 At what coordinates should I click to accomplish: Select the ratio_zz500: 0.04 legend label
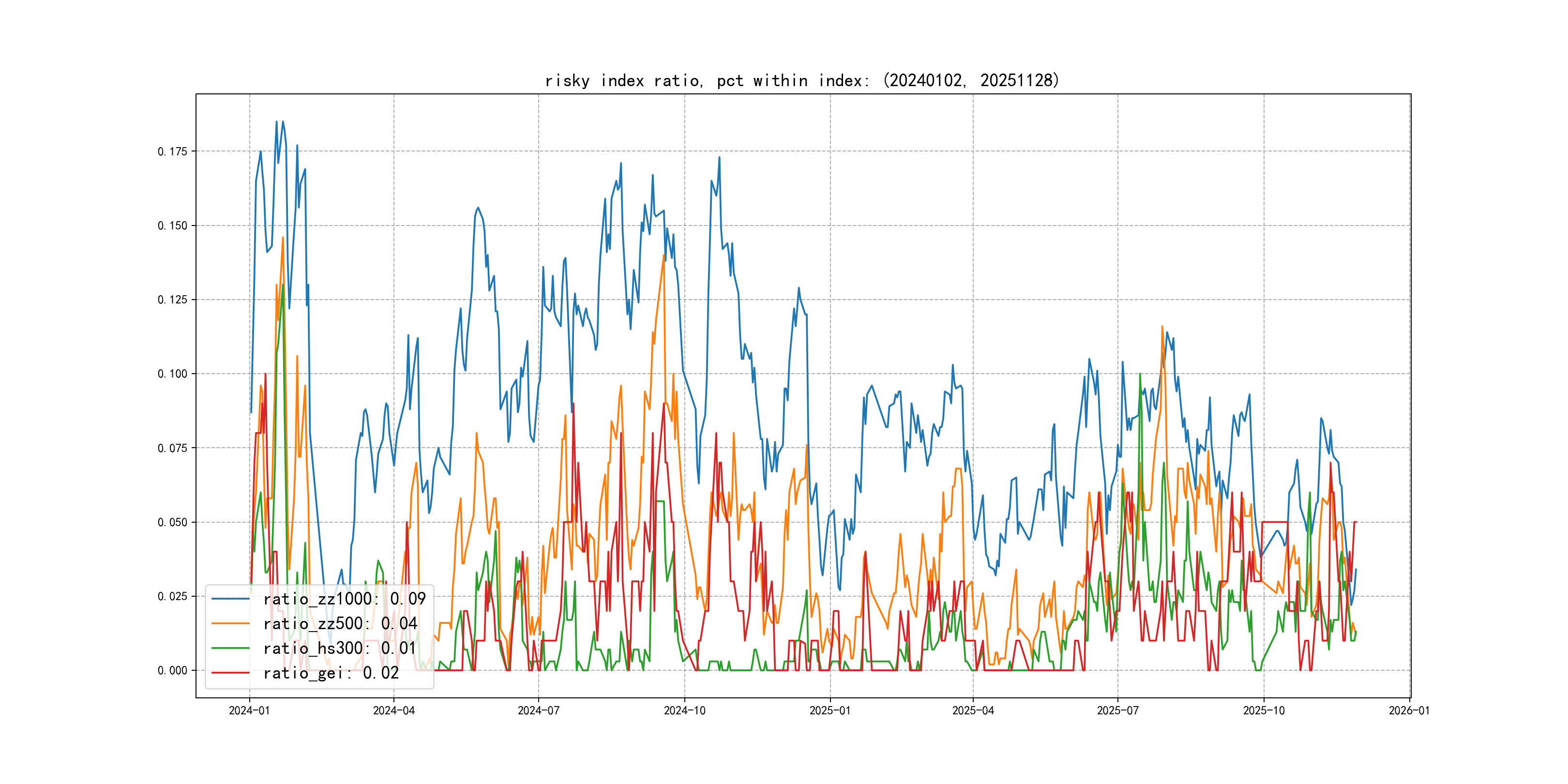(340, 623)
